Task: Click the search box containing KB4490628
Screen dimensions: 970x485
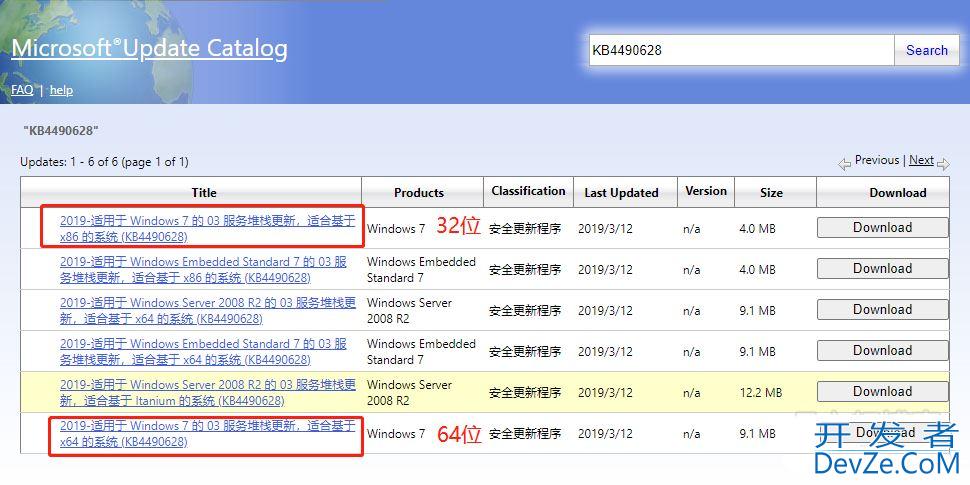Action: [741, 50]
